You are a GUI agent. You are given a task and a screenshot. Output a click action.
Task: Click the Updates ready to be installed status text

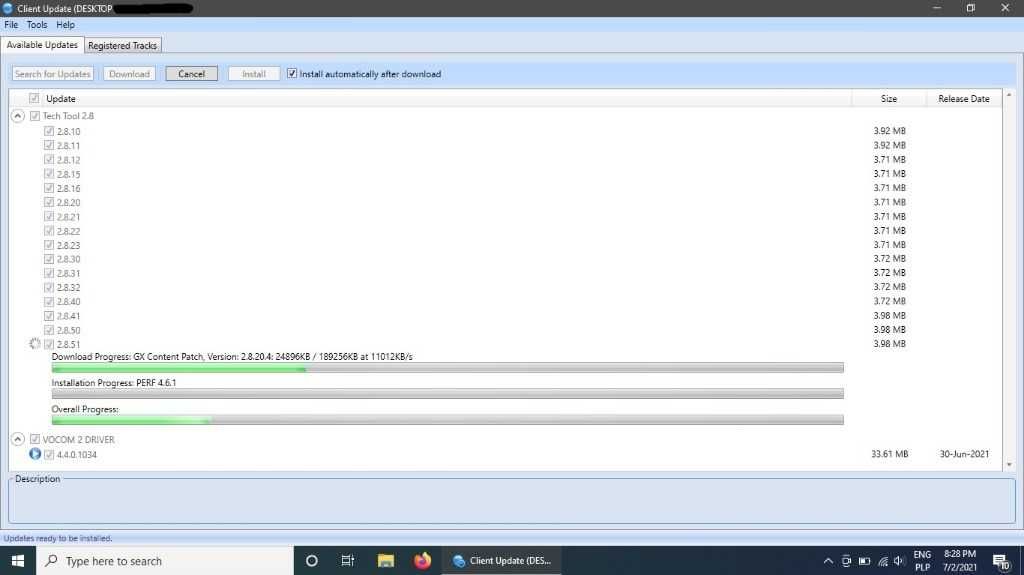[x=58, y=538]
